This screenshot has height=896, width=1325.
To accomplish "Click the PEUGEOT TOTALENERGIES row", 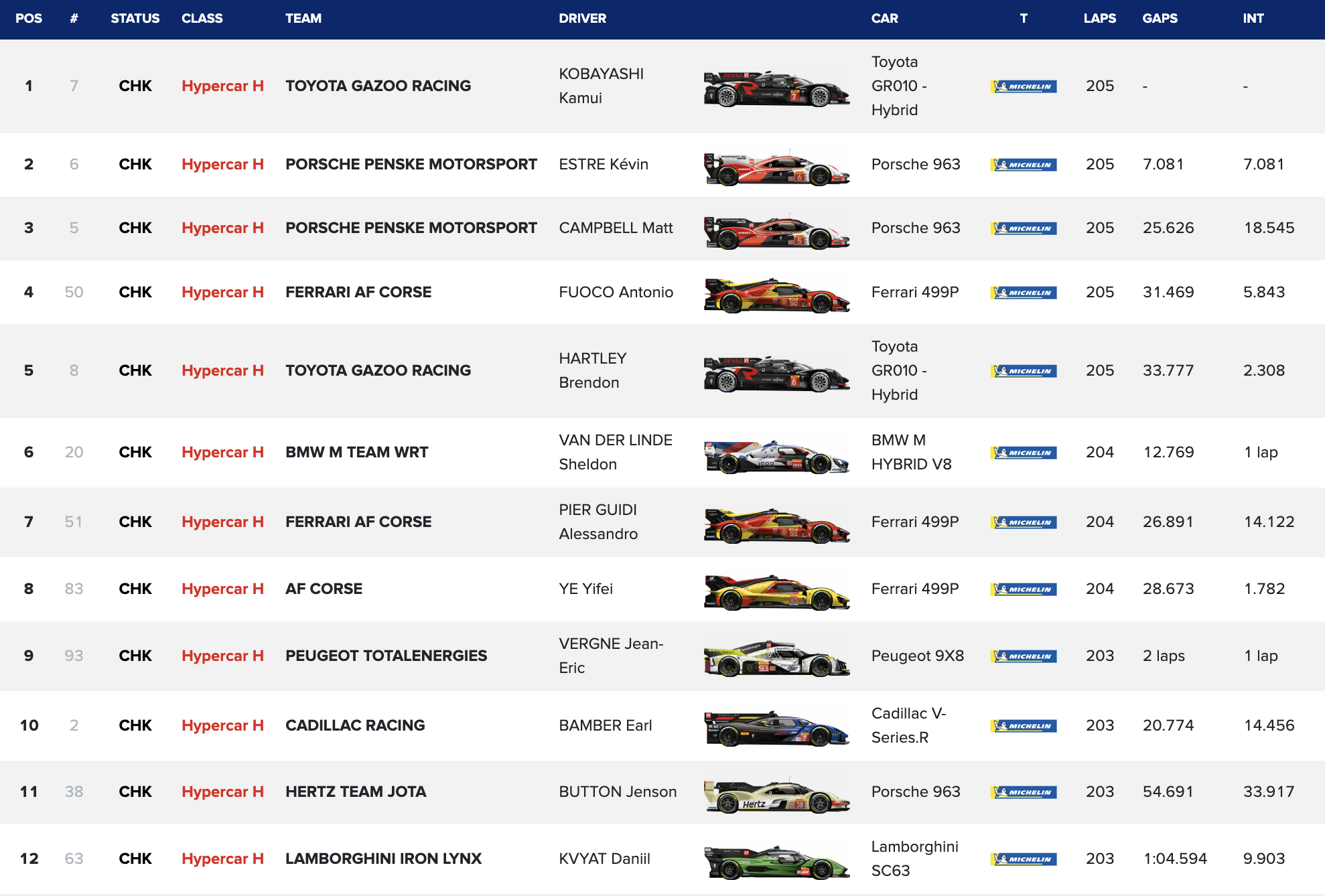I will pyautogui.click(x=386, y=656).
